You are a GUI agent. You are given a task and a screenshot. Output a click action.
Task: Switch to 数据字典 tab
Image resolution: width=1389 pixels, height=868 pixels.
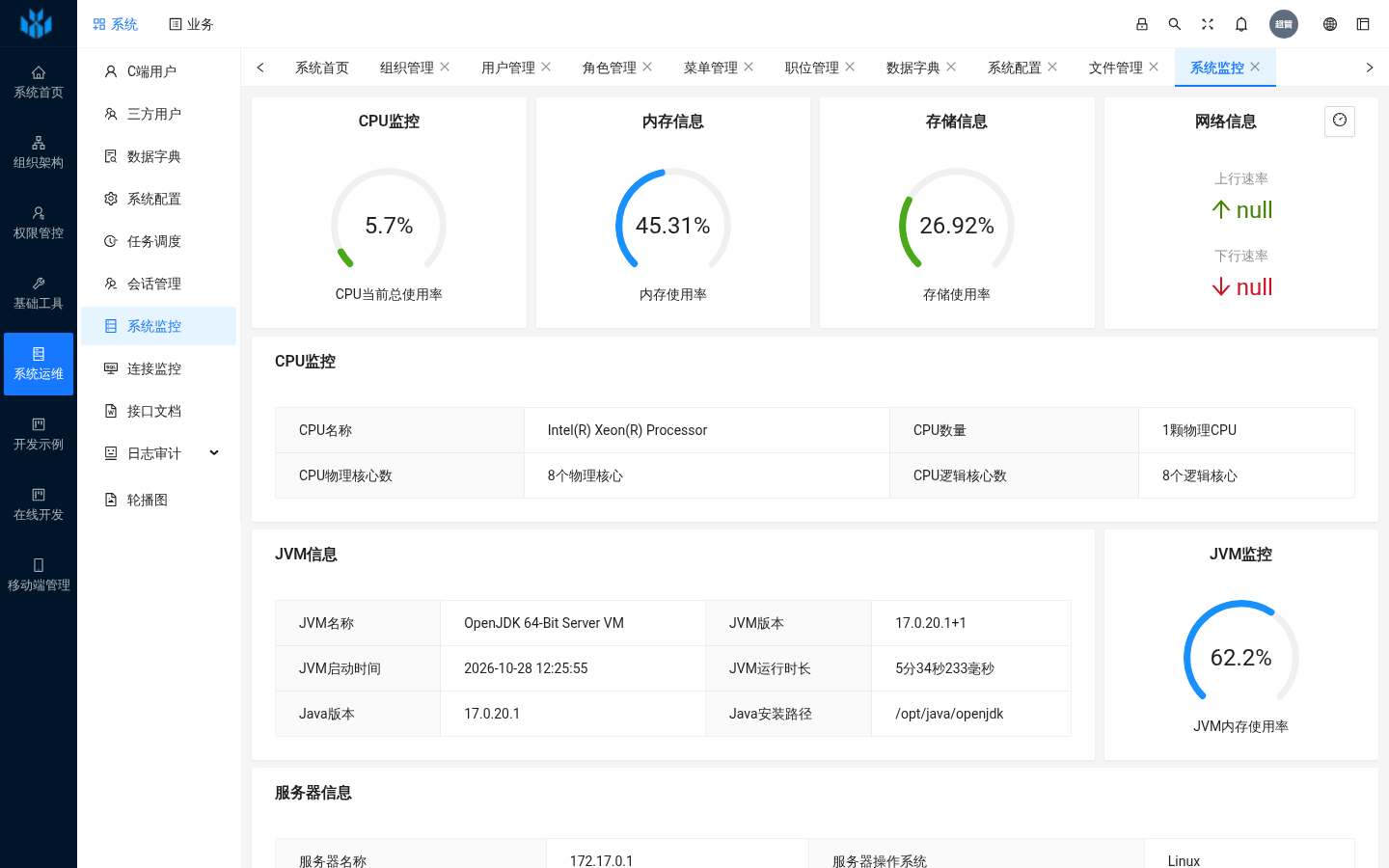point(913,68)
